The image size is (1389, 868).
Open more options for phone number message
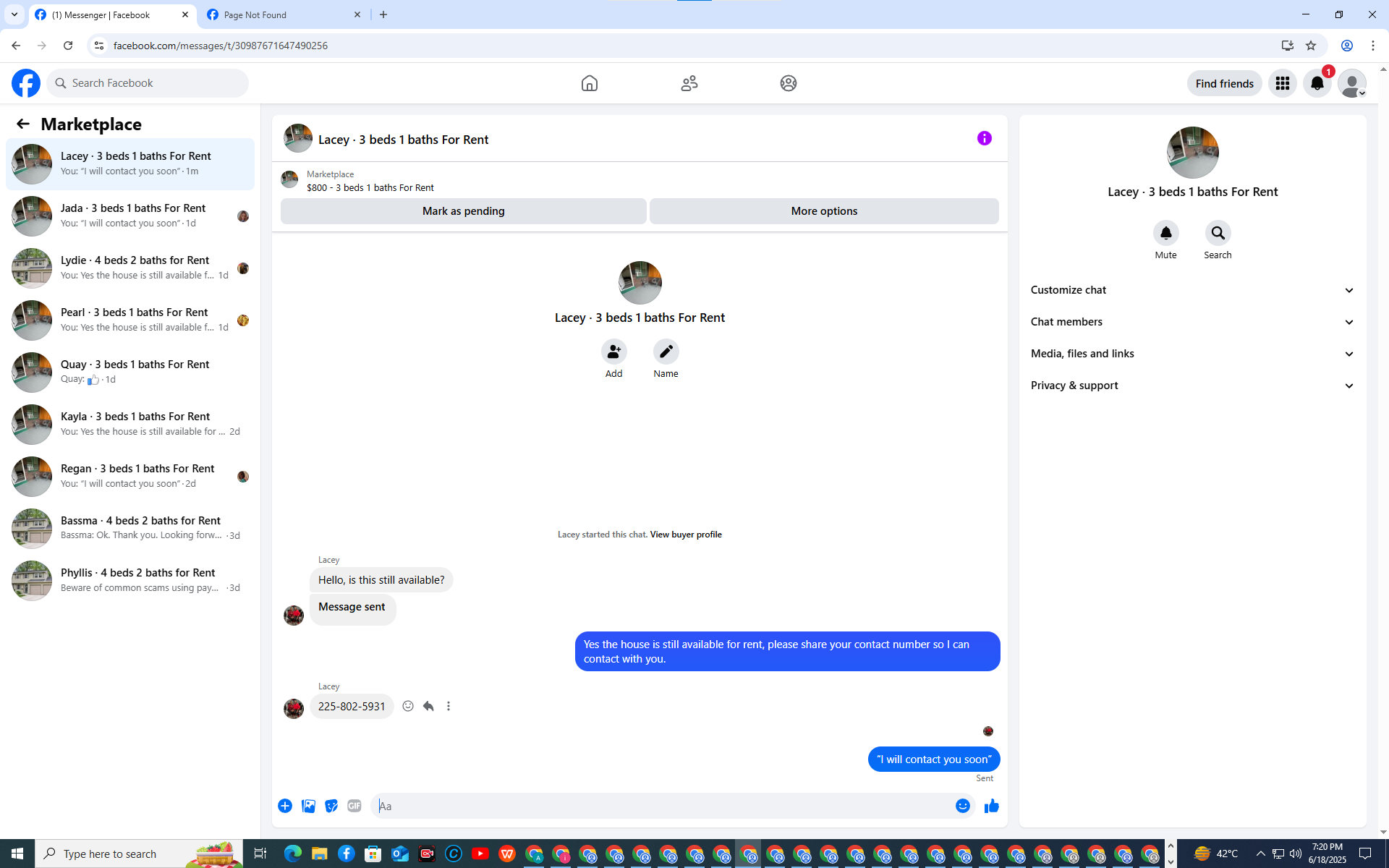pyautogui.click(x=449, y=706)
